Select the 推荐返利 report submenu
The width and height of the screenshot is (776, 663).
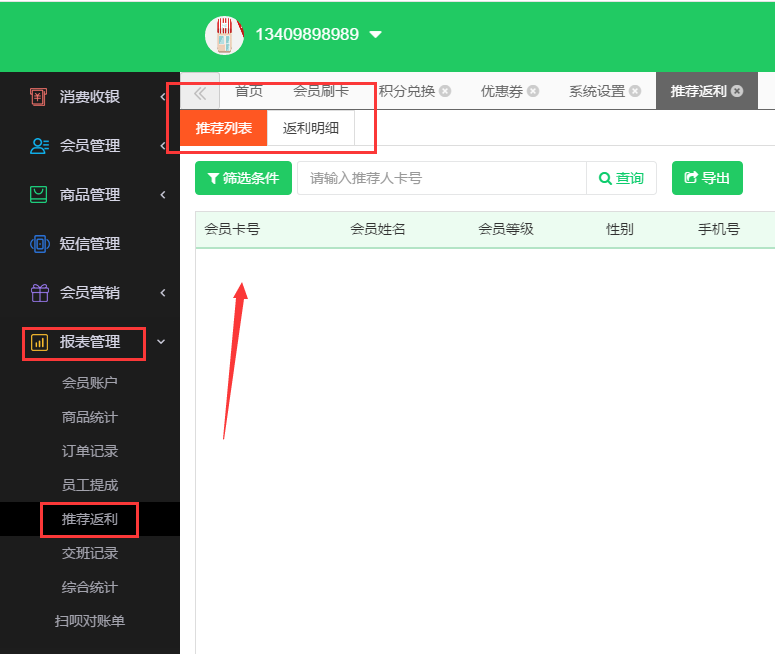pyautogui.click(x=90, y=520)
